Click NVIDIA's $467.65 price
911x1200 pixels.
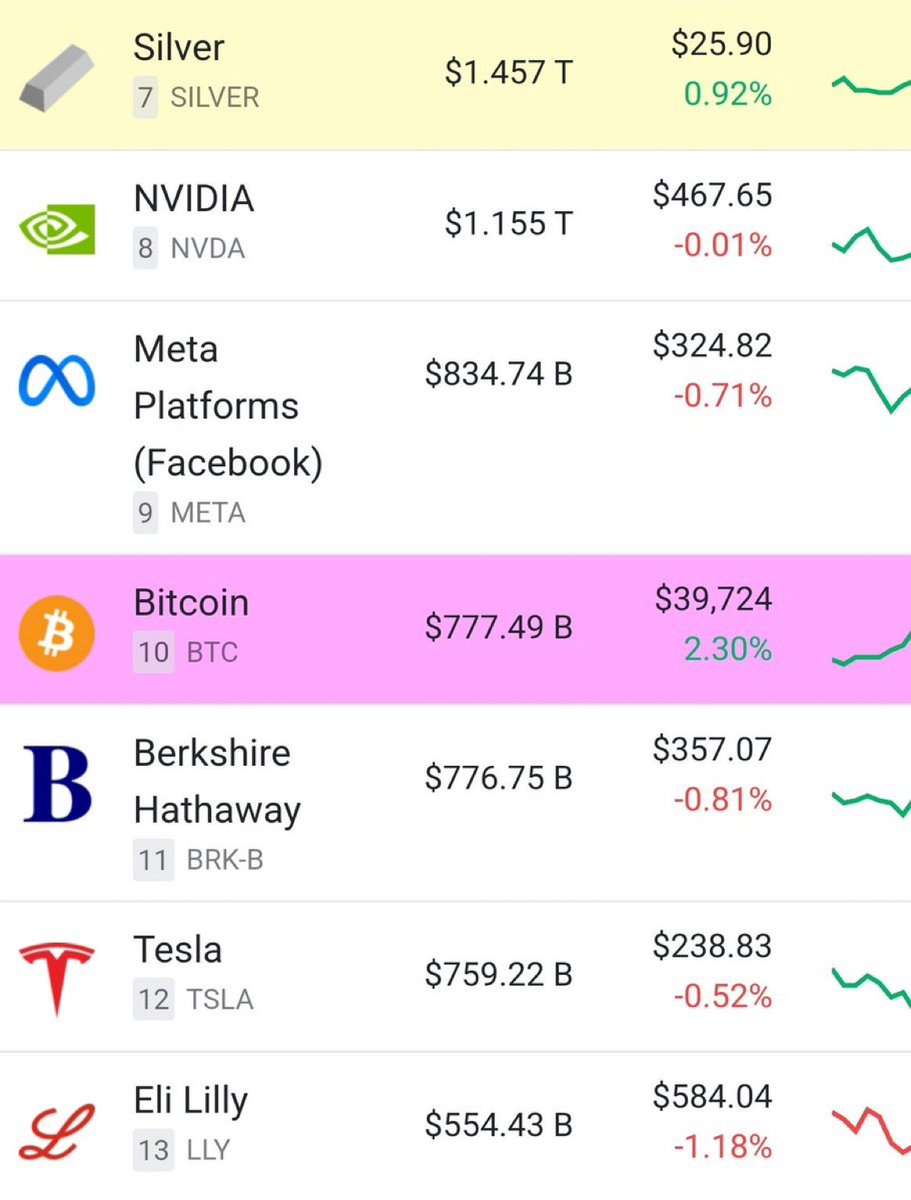(x=713, y=194)
